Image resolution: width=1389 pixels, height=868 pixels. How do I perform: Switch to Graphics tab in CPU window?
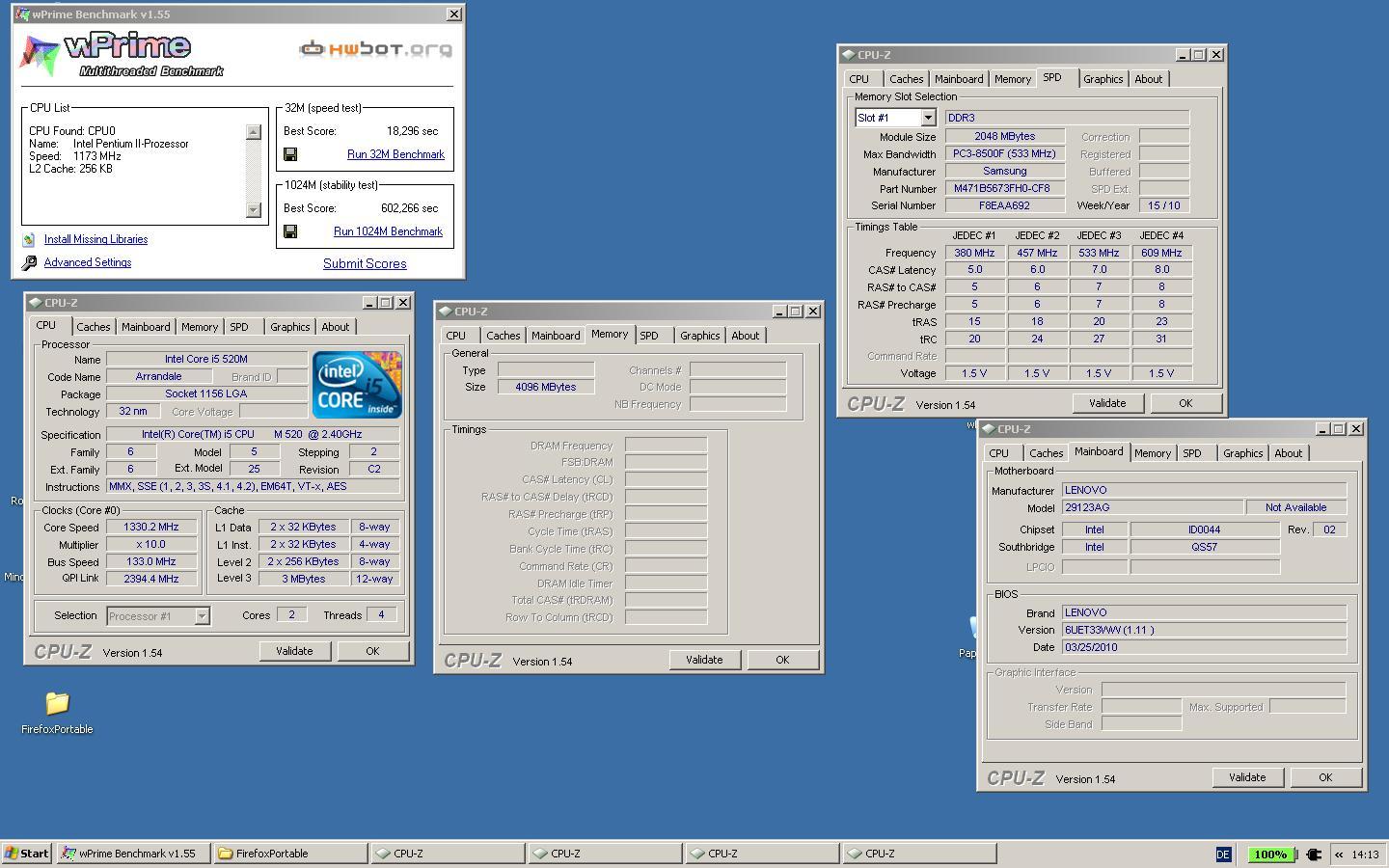(x=290, y=327)
